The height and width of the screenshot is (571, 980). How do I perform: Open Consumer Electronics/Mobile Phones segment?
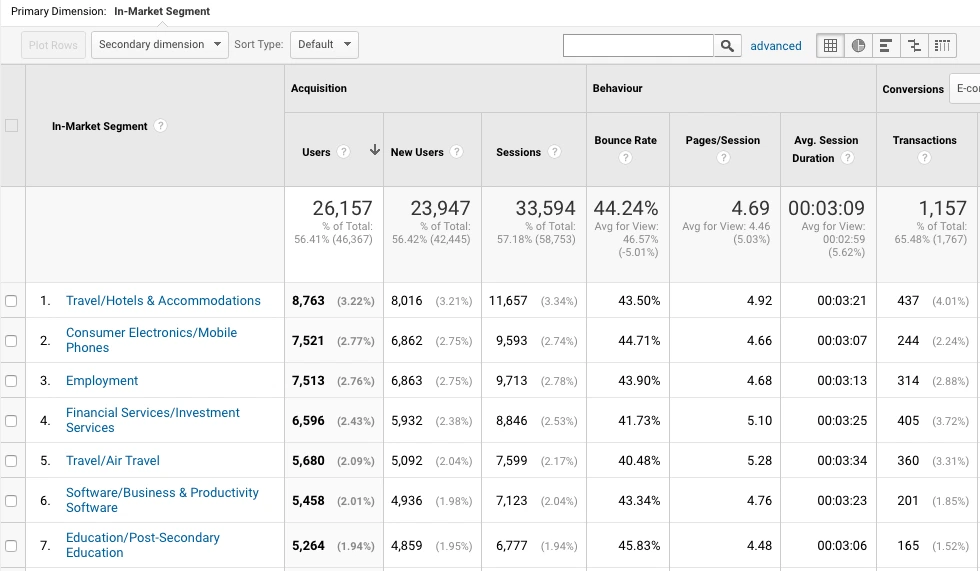click(151, 340)
